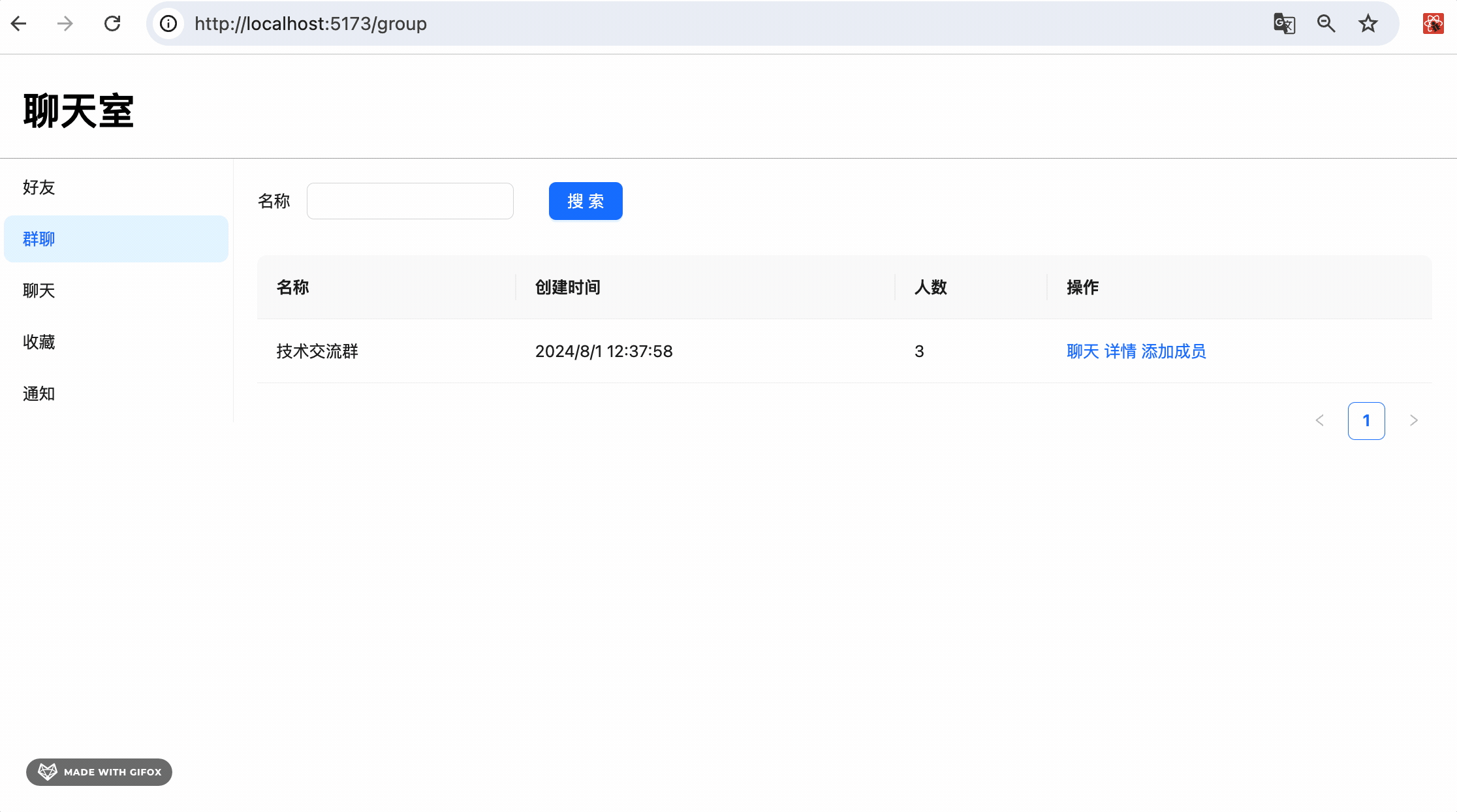This screenshot has width=1457, height=812.
Task: Click the zoom magnifier icon in address bar
Action: 1326,24
